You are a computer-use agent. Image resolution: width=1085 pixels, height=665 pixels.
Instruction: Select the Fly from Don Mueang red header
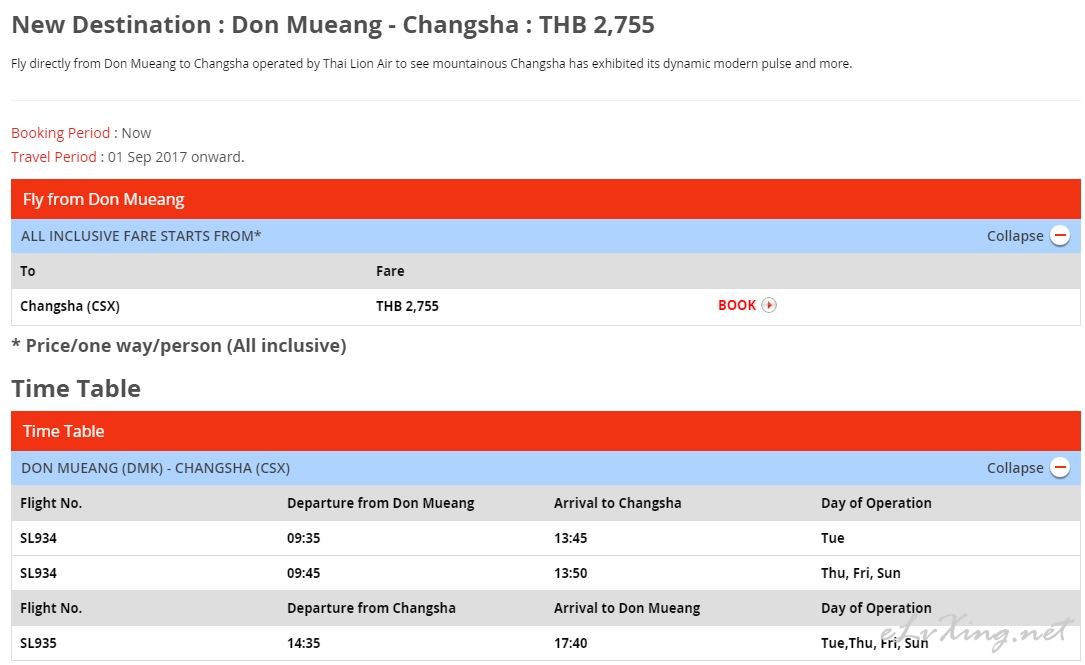pos(546,199)
